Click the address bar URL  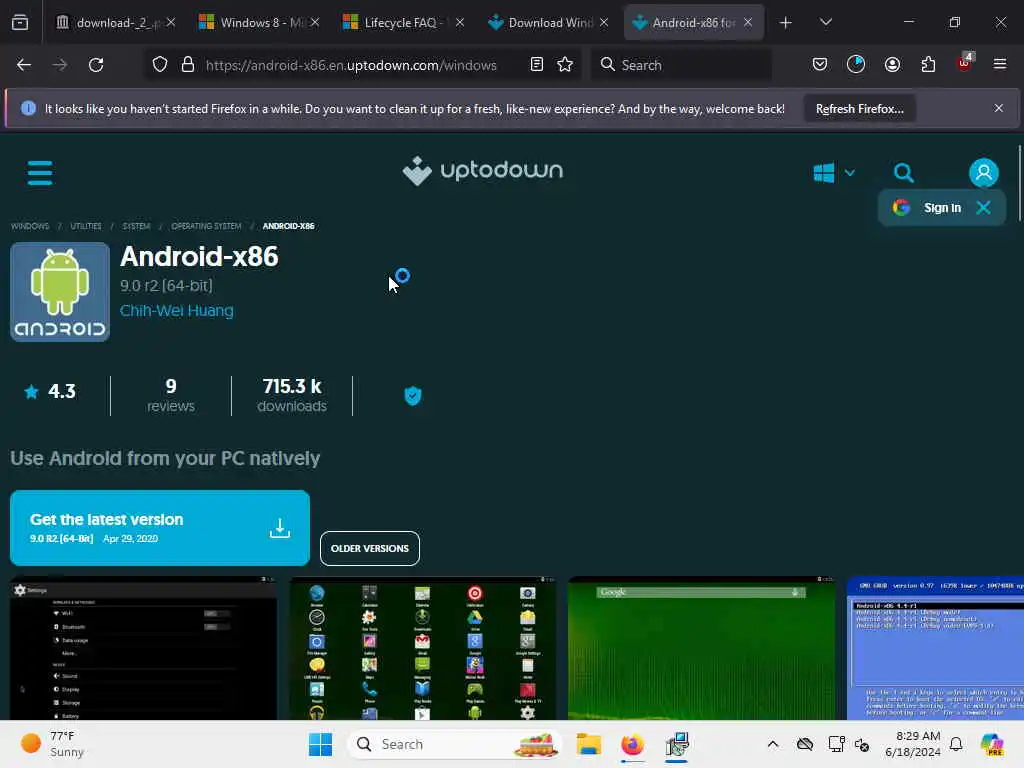[351, 65]
